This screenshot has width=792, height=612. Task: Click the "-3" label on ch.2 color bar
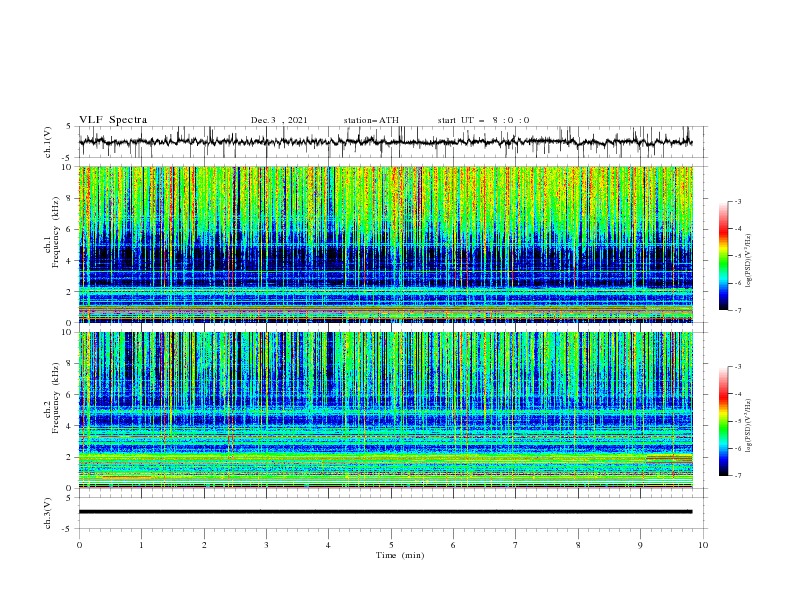tap(738, 367)
